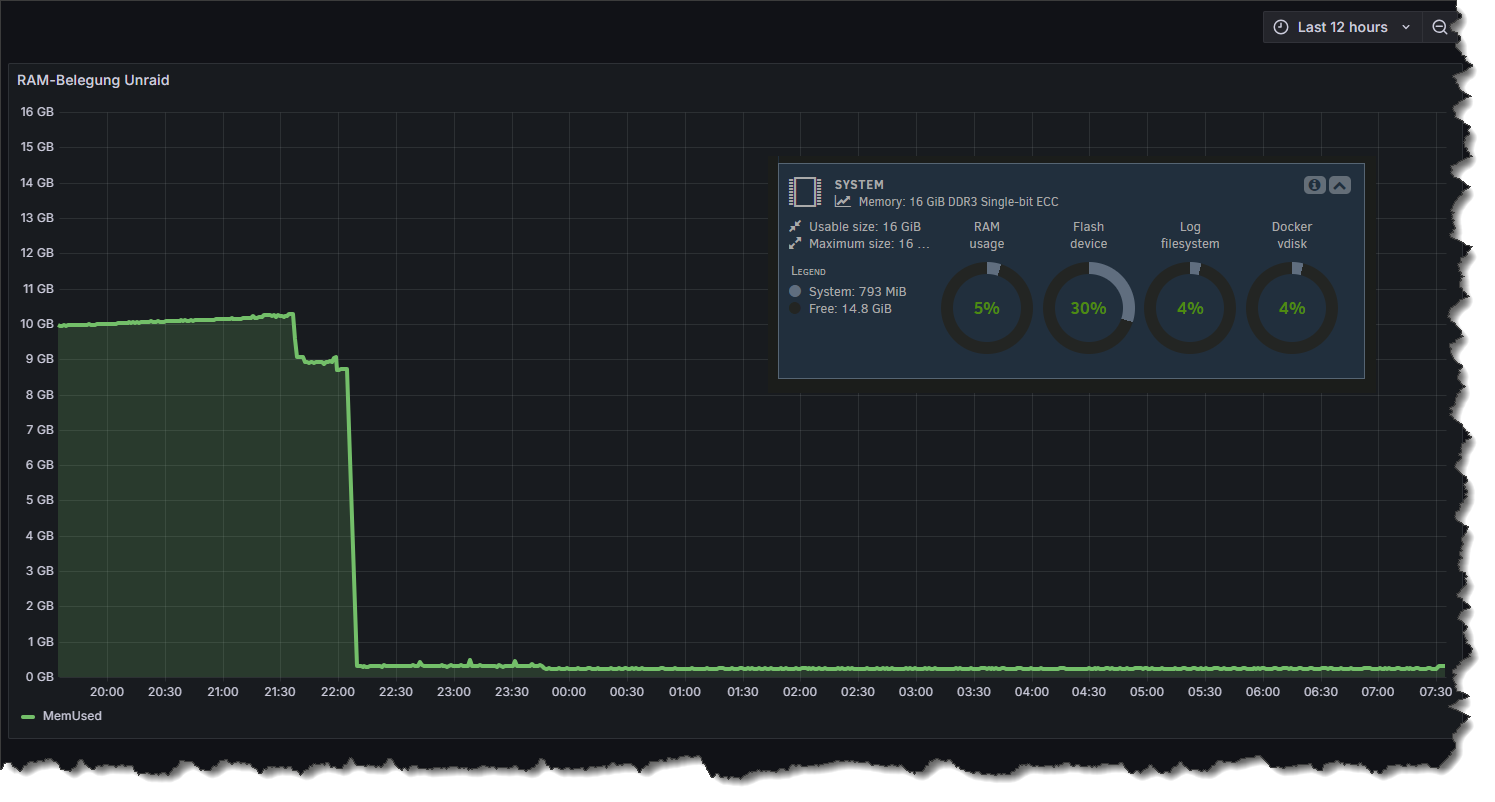This screenshot has height=802, width=1495.
Task: Click the Flash device 30% donut gauge
Action: (1089, 308)
